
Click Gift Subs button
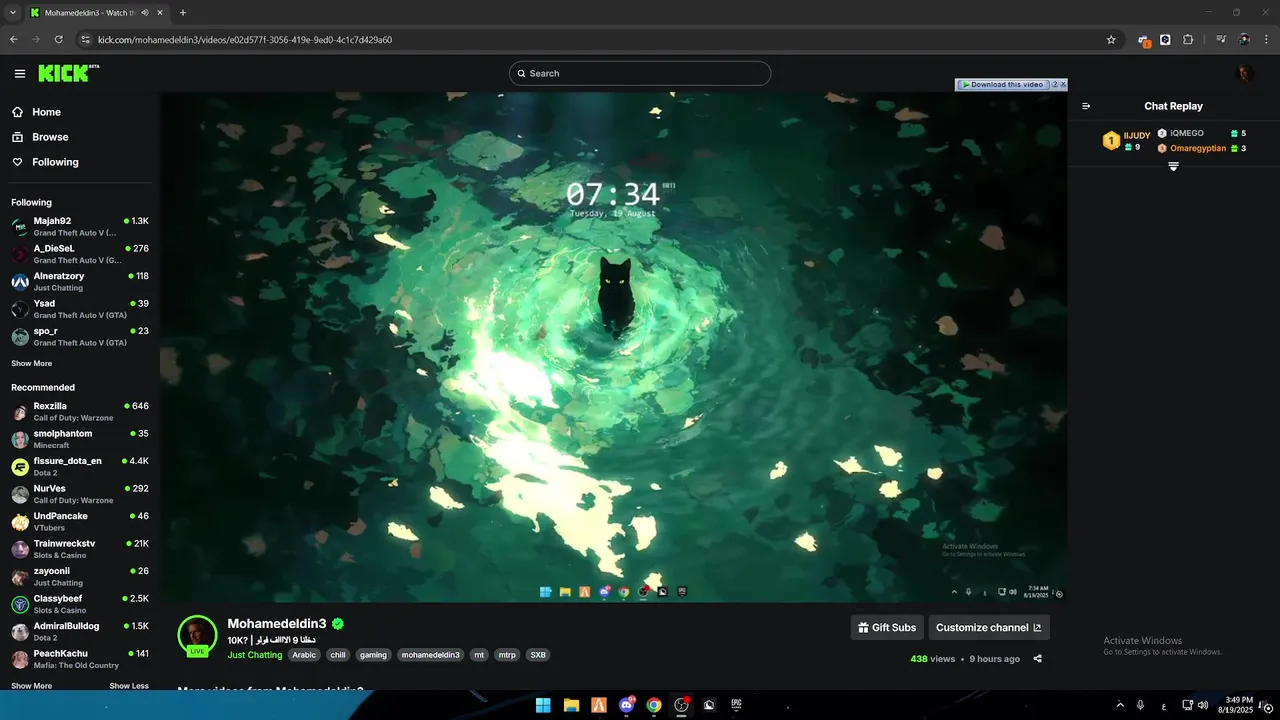pyautogui.click(x=887, y=627)
